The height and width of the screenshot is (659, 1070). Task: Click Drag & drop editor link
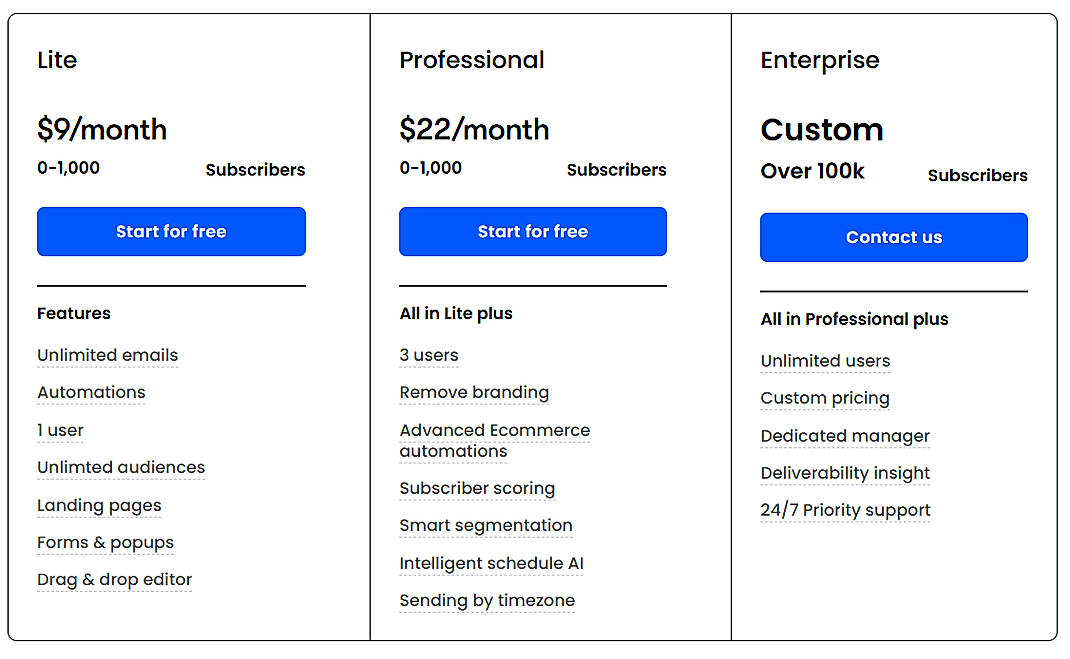(x=114, y=579)
